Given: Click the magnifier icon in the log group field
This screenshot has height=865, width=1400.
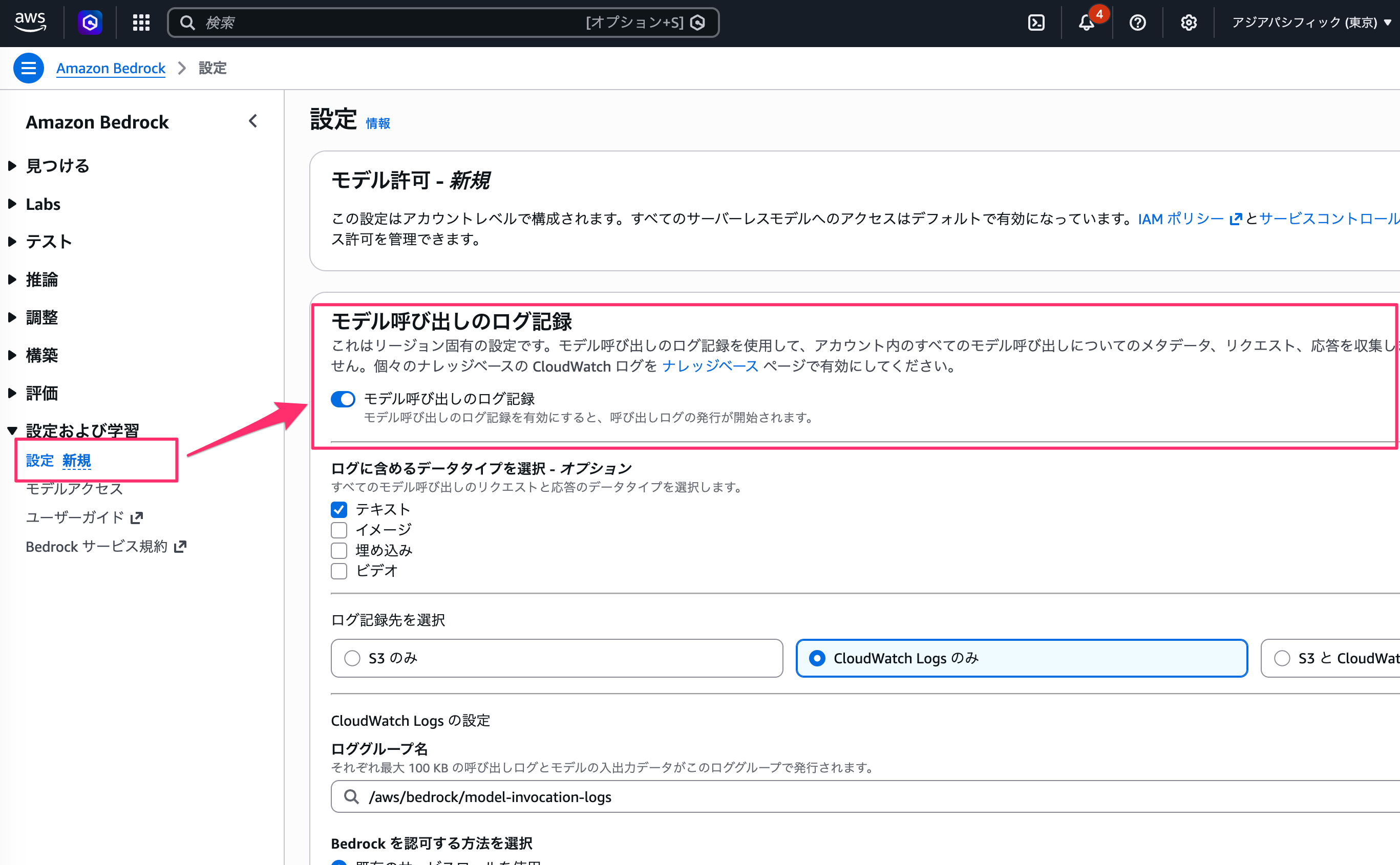Looking at the screenshot, I should click(351, 796).
